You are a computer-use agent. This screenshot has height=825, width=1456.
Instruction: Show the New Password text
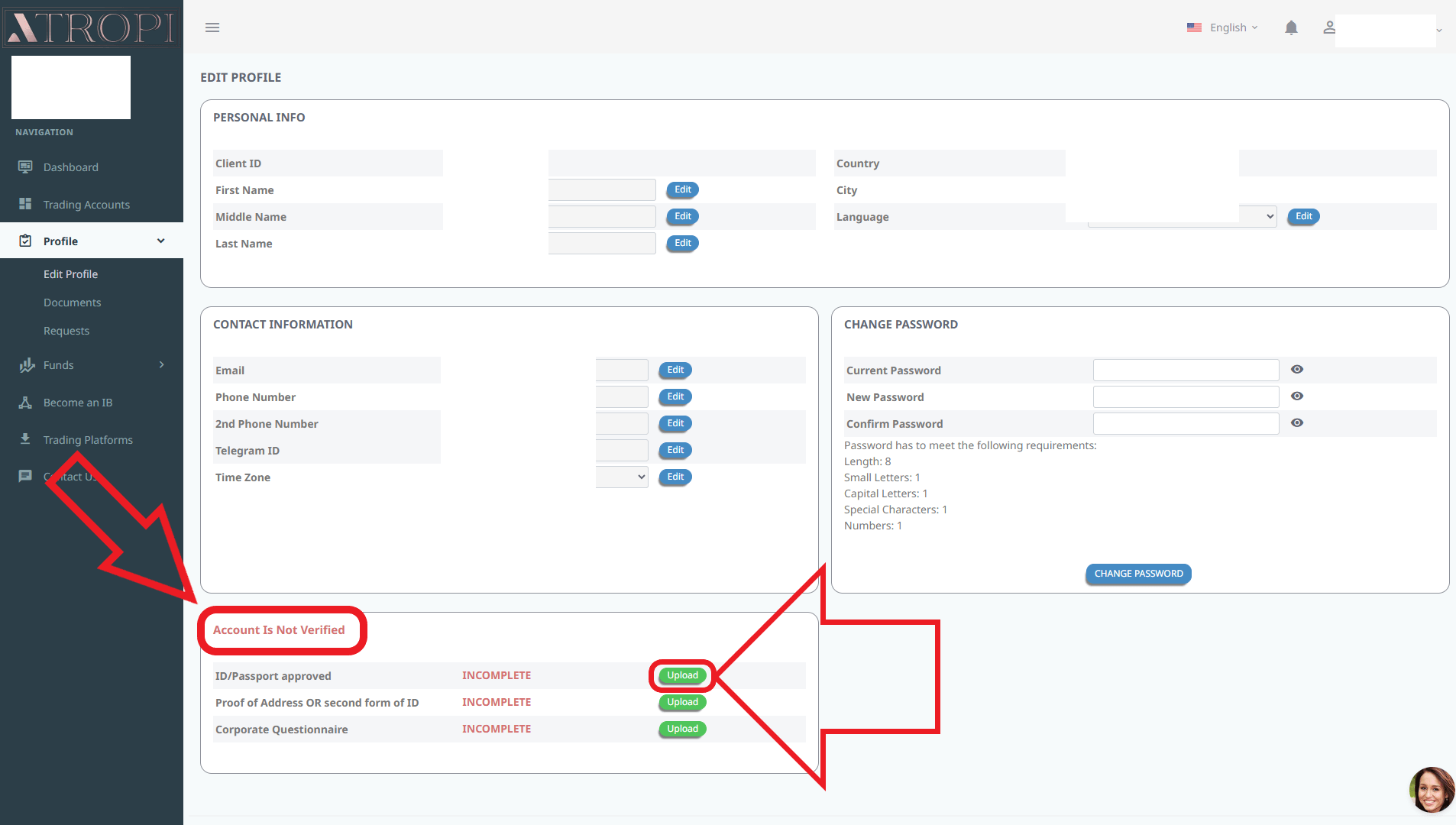click(1297, 396)
